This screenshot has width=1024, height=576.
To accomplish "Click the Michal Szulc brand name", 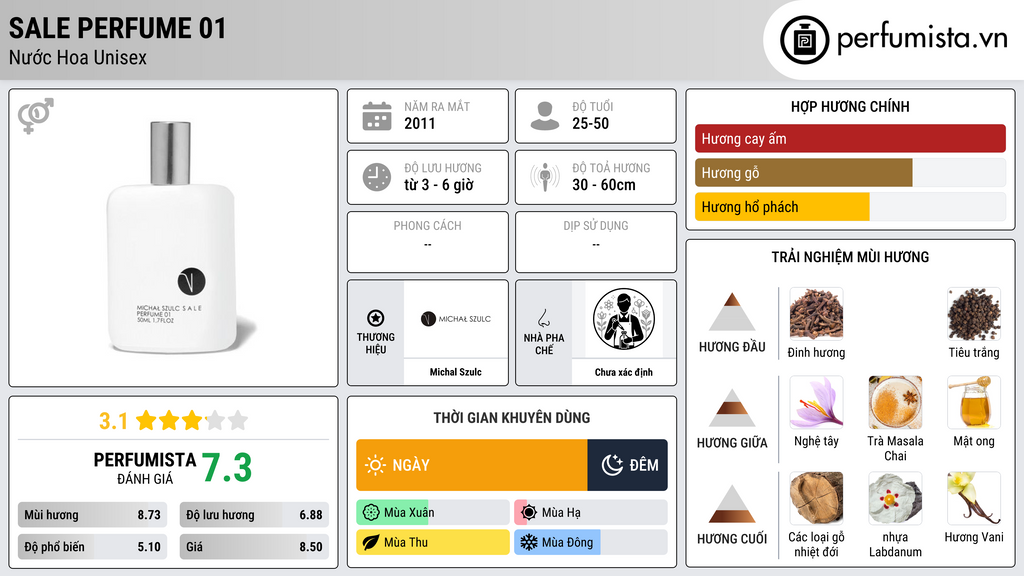I will pos(455,372).
